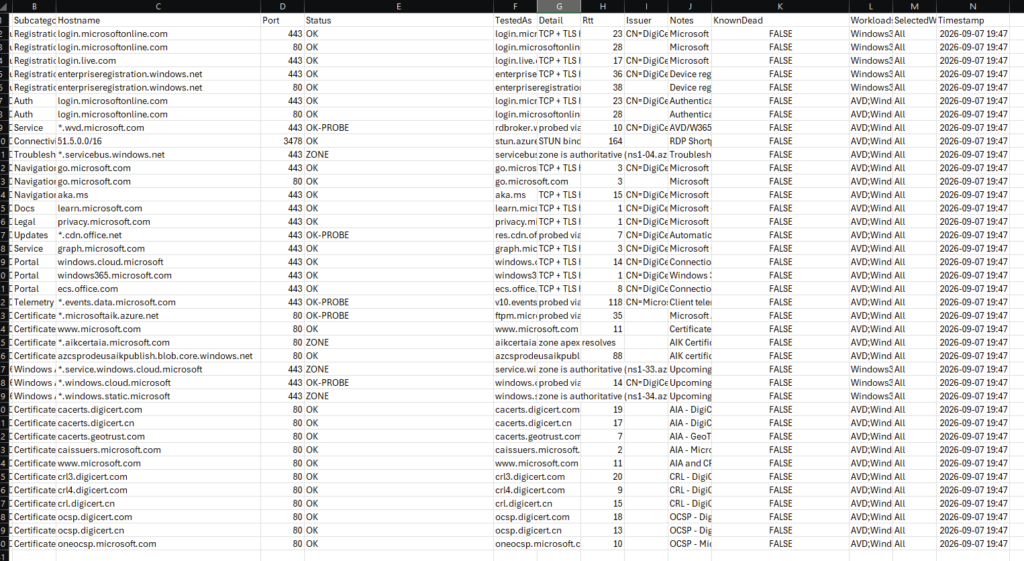Viewport: 1024px width, 561px height.
Task: Click the graph.microsoft.com hostname cell
Action: [159, 249]
